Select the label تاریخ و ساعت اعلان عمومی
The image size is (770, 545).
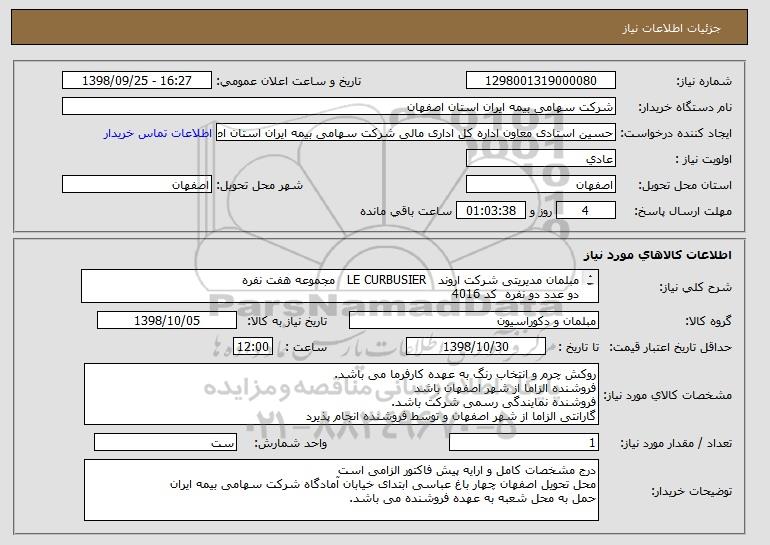tap(289, 81)
